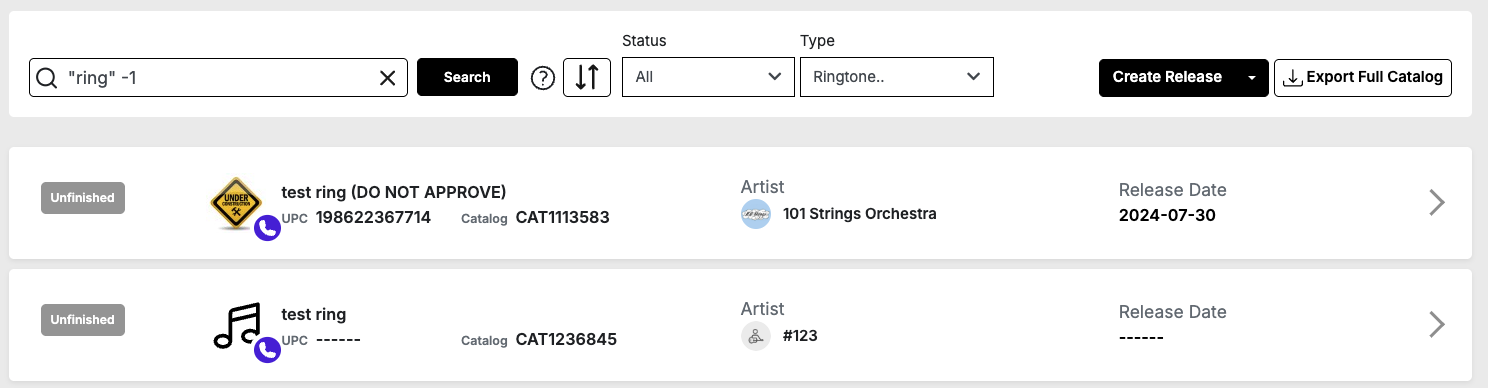
Task: Click the Create Release button
Action: click(1167, 77)
